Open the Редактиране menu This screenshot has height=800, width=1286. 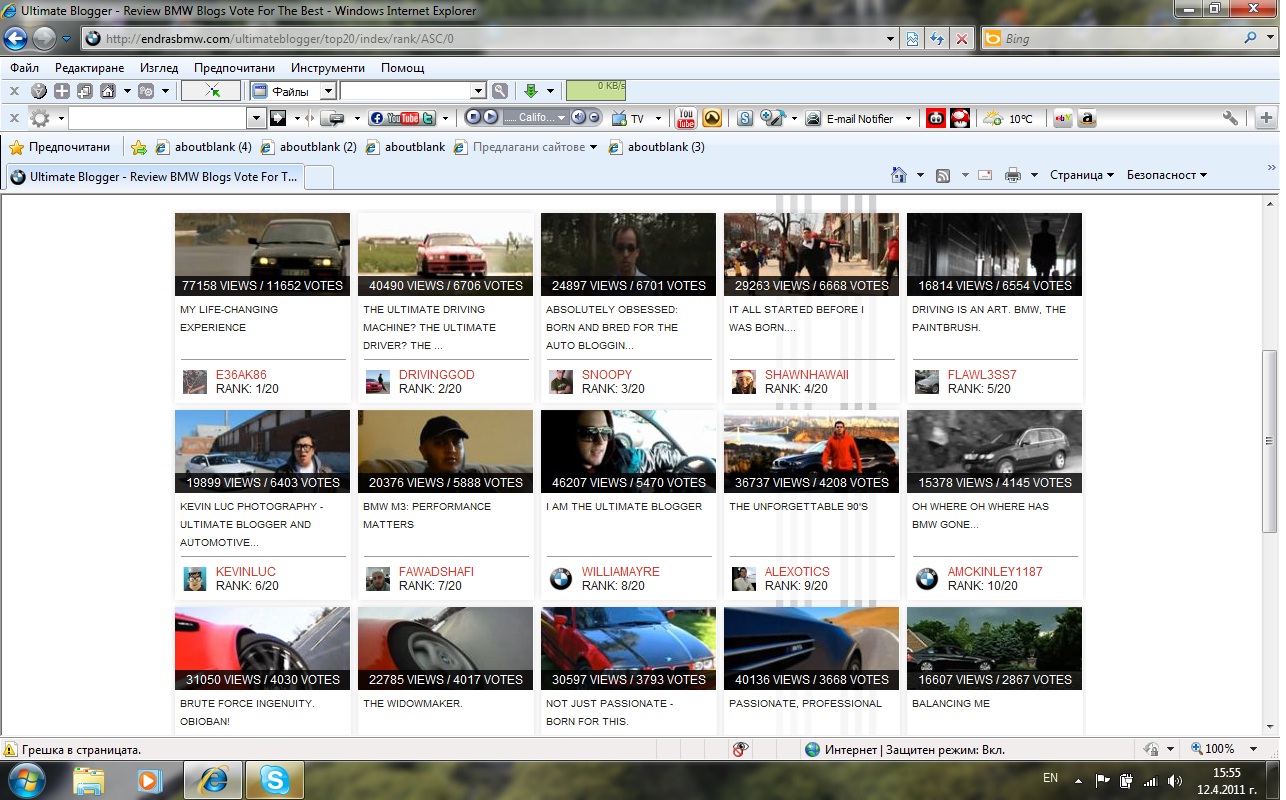point(90,68)
